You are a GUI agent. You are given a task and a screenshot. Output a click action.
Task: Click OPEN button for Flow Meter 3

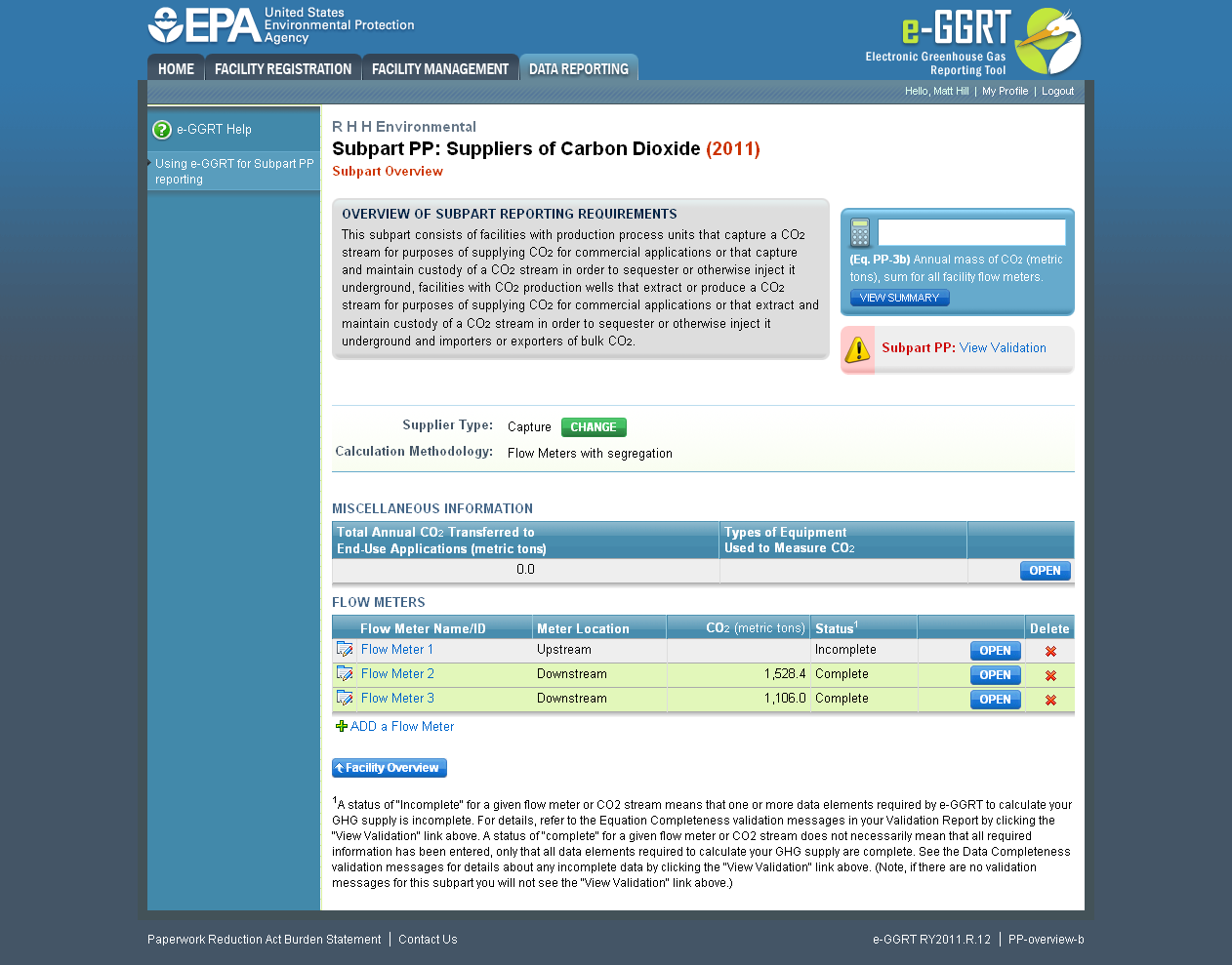995,700
